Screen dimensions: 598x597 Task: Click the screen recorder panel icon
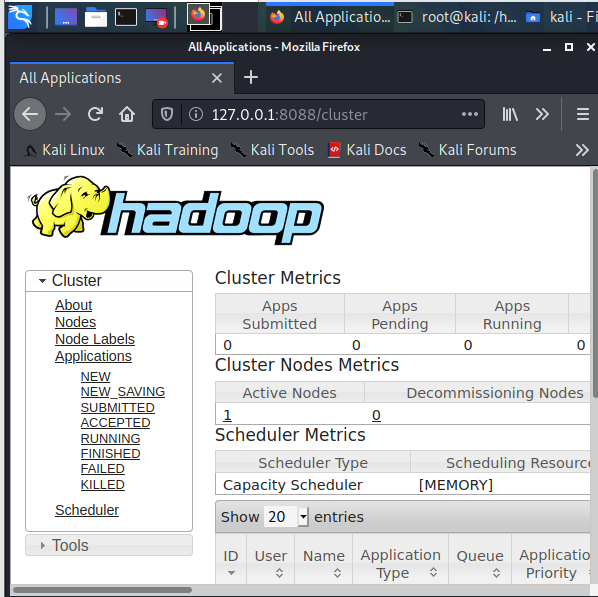pyautogui.click(x=156, y=18)
